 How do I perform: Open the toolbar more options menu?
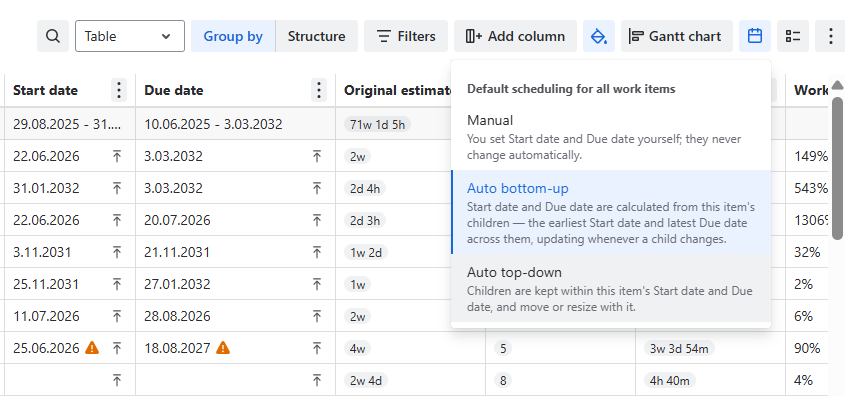[830, 36]
